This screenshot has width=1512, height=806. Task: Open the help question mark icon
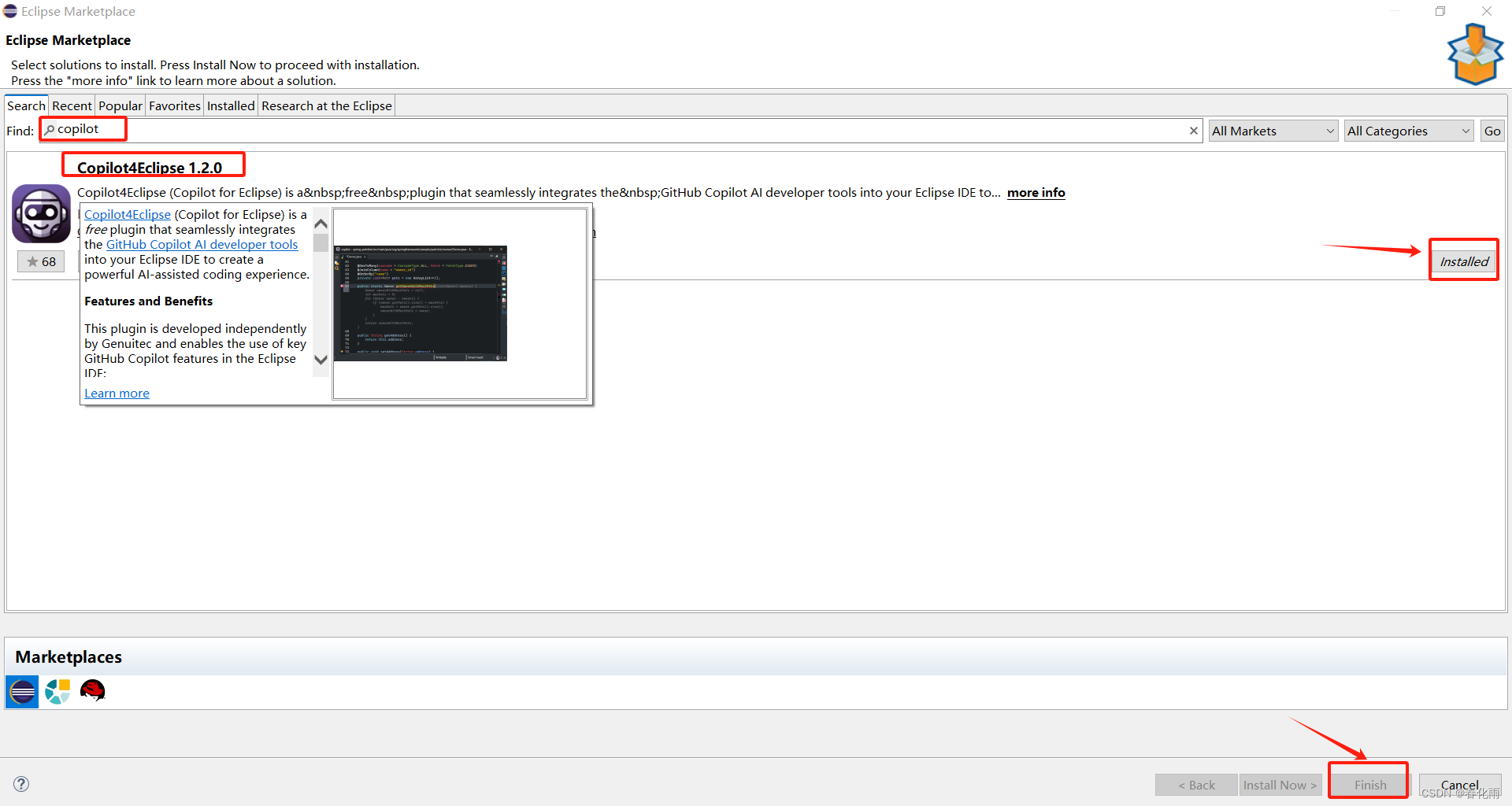tap(21, 784)
